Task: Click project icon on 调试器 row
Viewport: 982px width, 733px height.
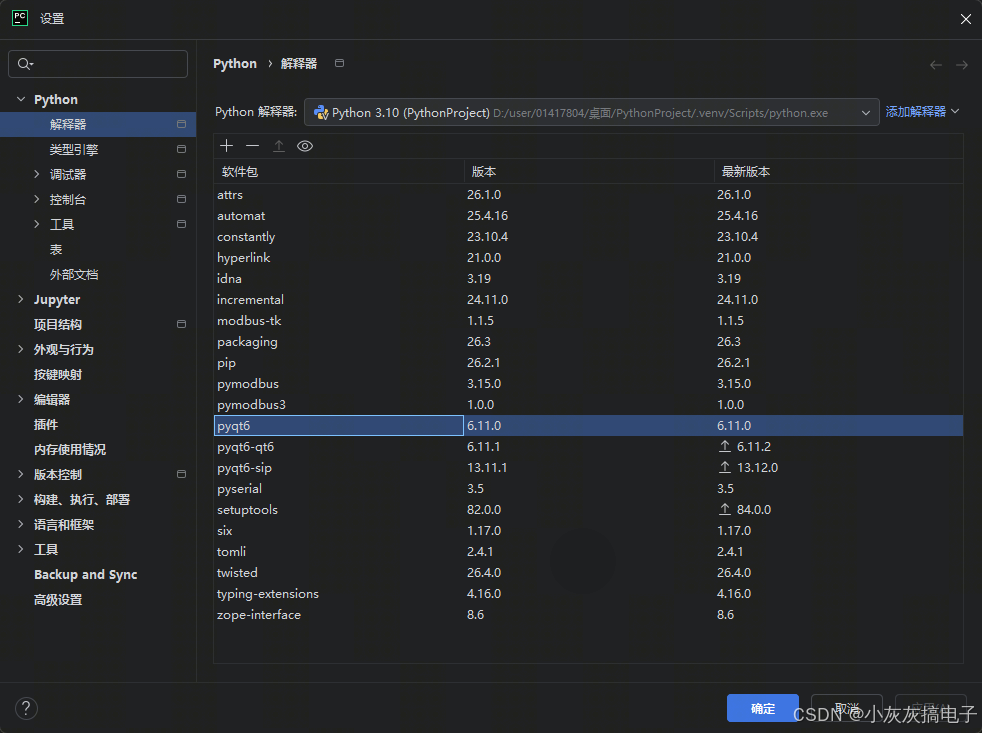Action: pyautogui.click(x=181, y=174)
